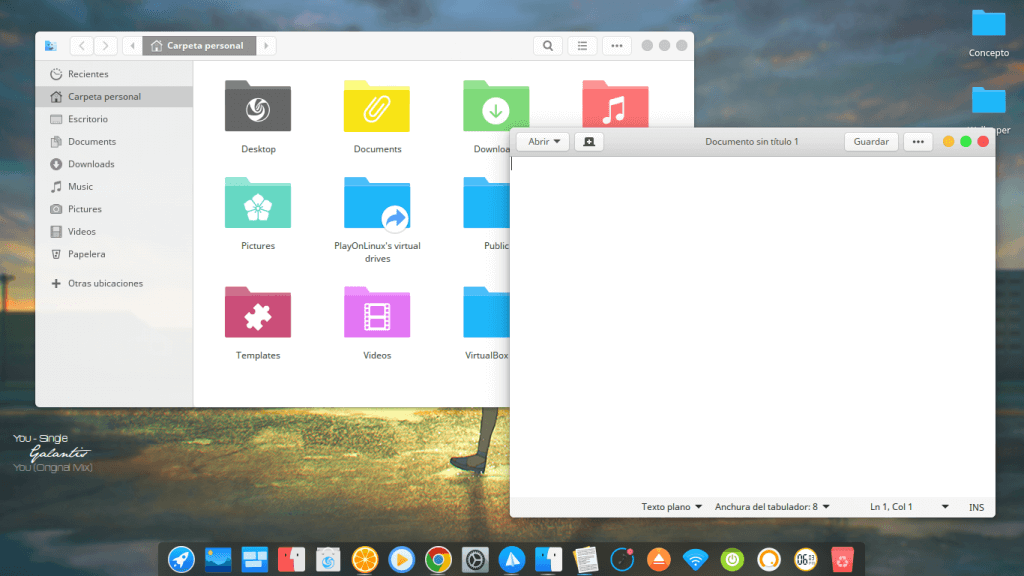
Task: Click the right path-bar scroll arrow
Action: [266, 46]
